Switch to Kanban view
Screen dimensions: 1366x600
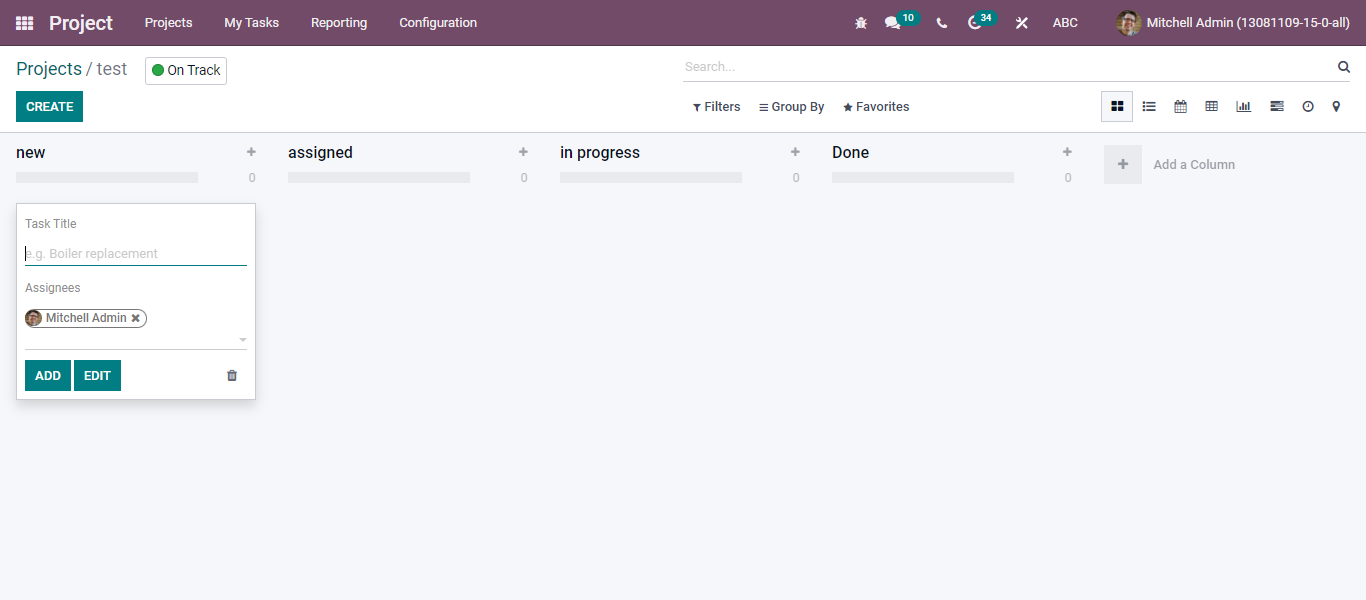[1117, 106]
